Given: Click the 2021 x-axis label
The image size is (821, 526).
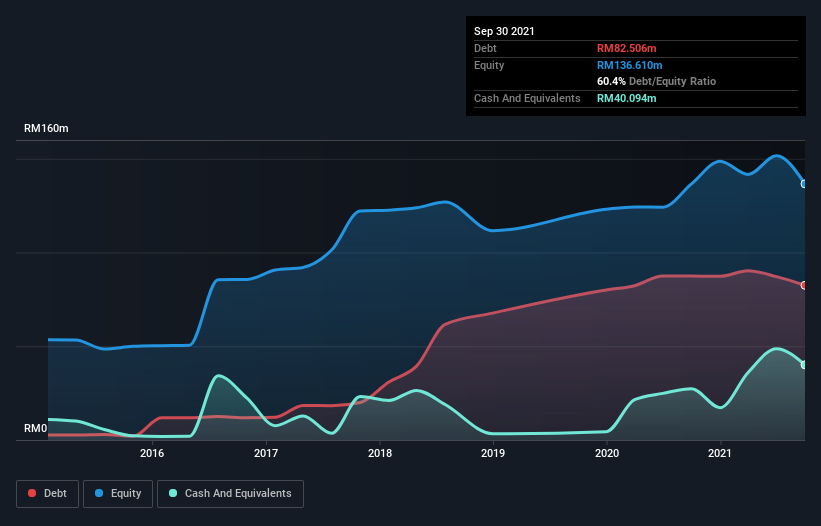Looking at the screenshot, I should tap(720, 453).
